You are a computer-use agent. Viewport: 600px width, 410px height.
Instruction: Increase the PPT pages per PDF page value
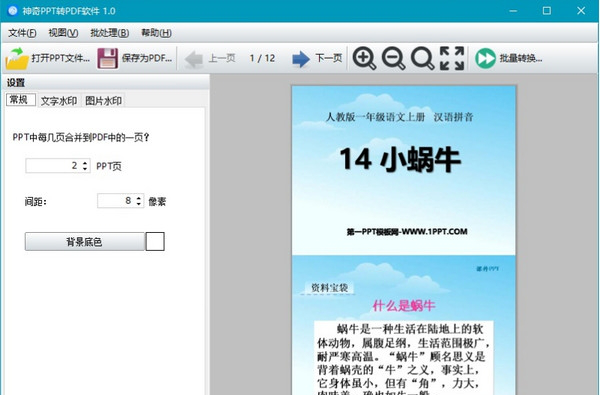tap(85, 163)
